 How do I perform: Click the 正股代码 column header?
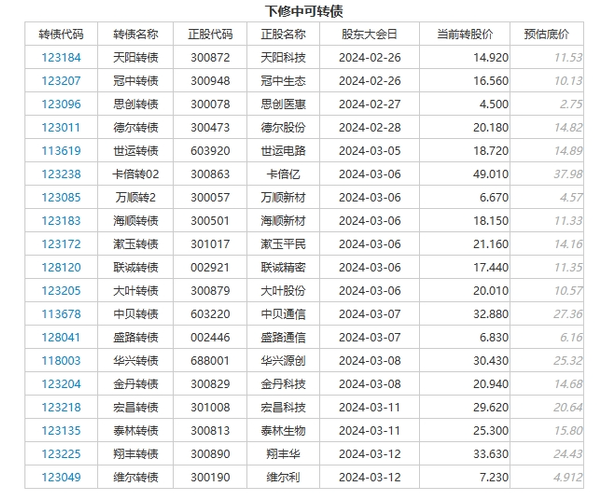tap(210, 34)
